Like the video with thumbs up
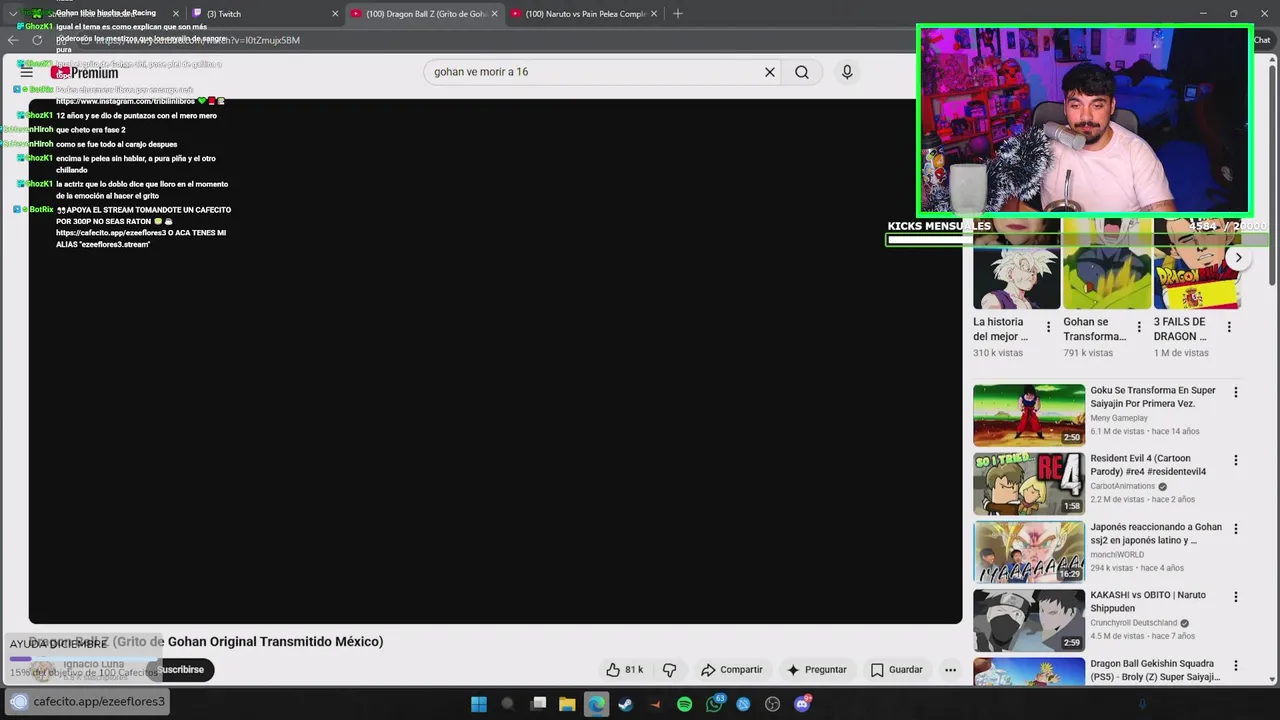The image size is (1280, 720). 613,670
